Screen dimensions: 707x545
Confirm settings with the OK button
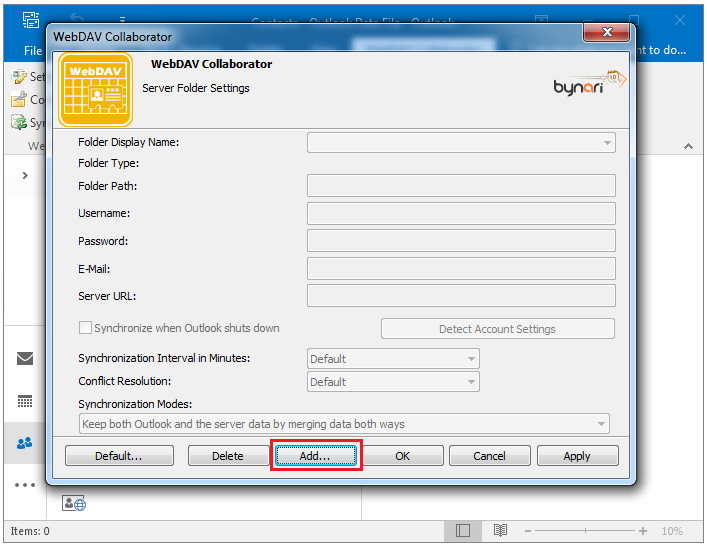(x=403, y=455)
